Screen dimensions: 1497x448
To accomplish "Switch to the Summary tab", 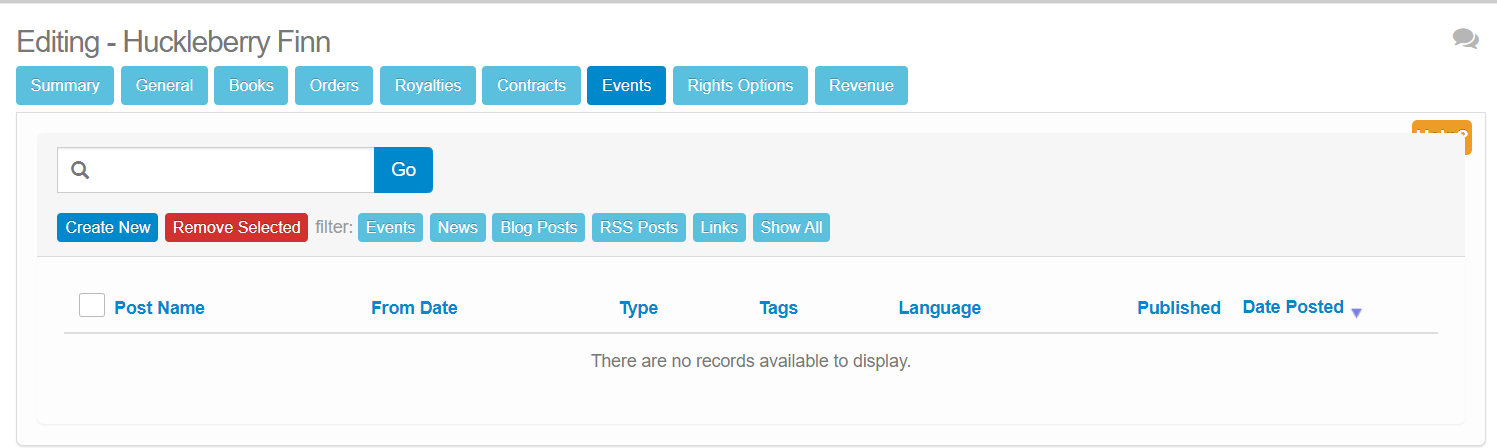I will click(x=65, y=85).
